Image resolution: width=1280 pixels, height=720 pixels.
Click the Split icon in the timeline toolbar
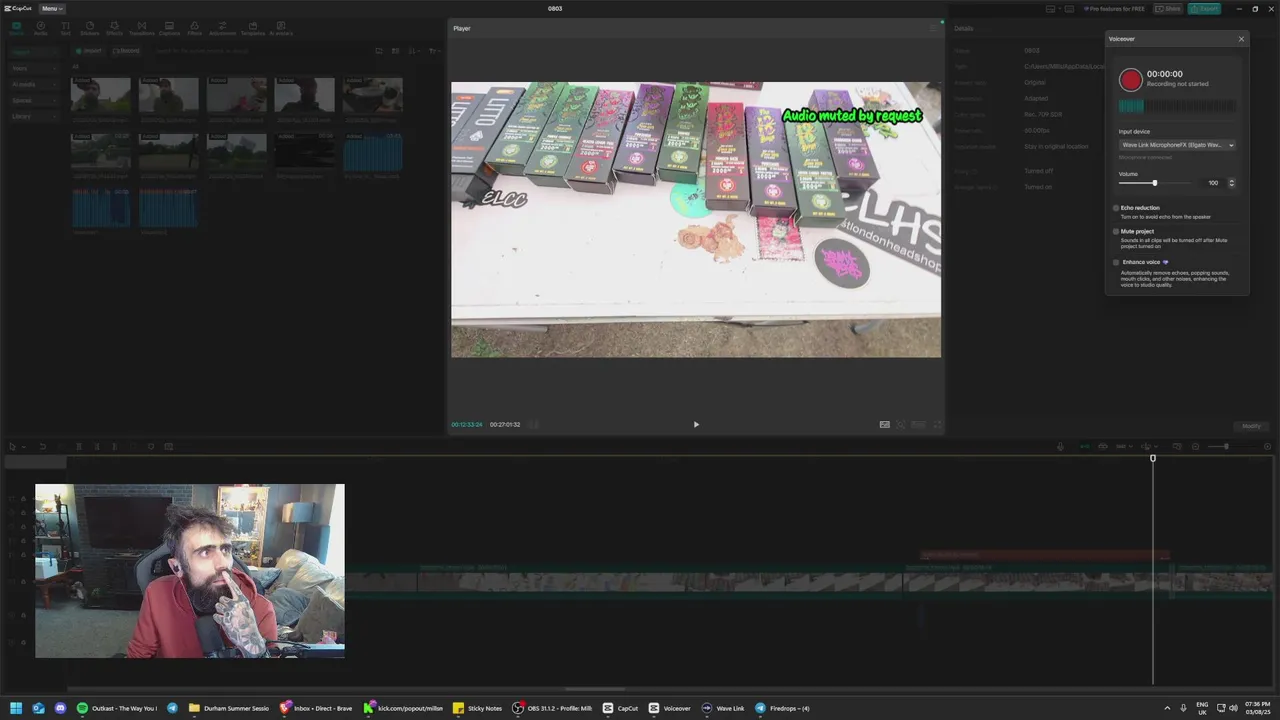tap(79, 446)
